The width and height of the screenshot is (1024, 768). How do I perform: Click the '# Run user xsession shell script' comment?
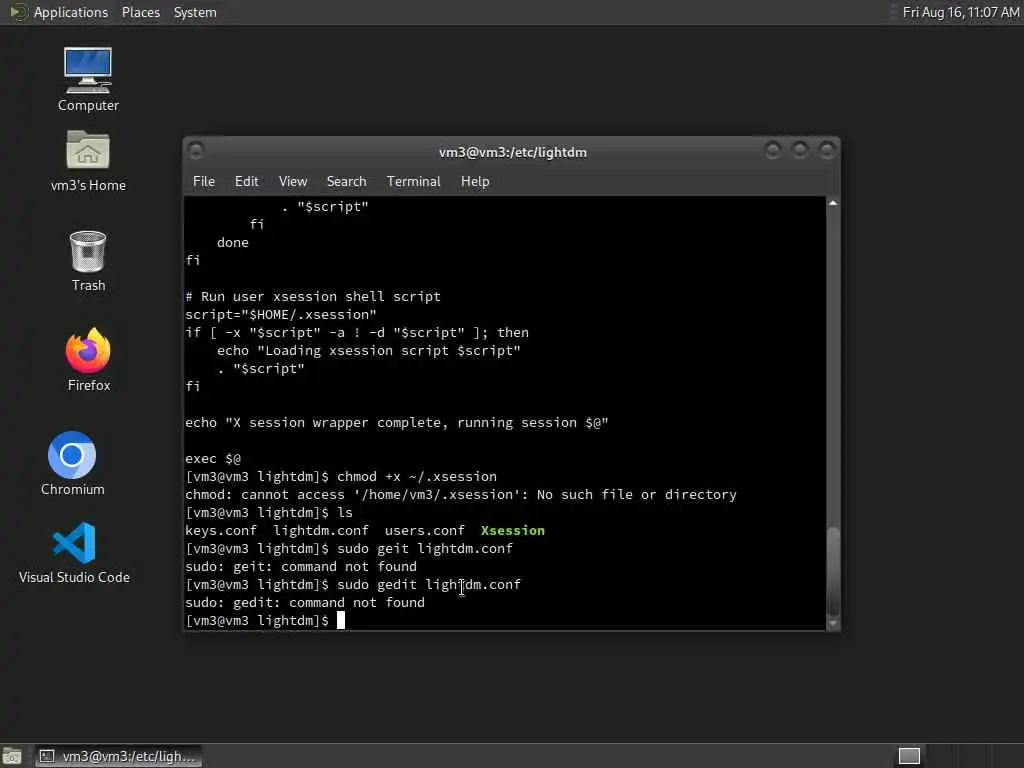313,296
